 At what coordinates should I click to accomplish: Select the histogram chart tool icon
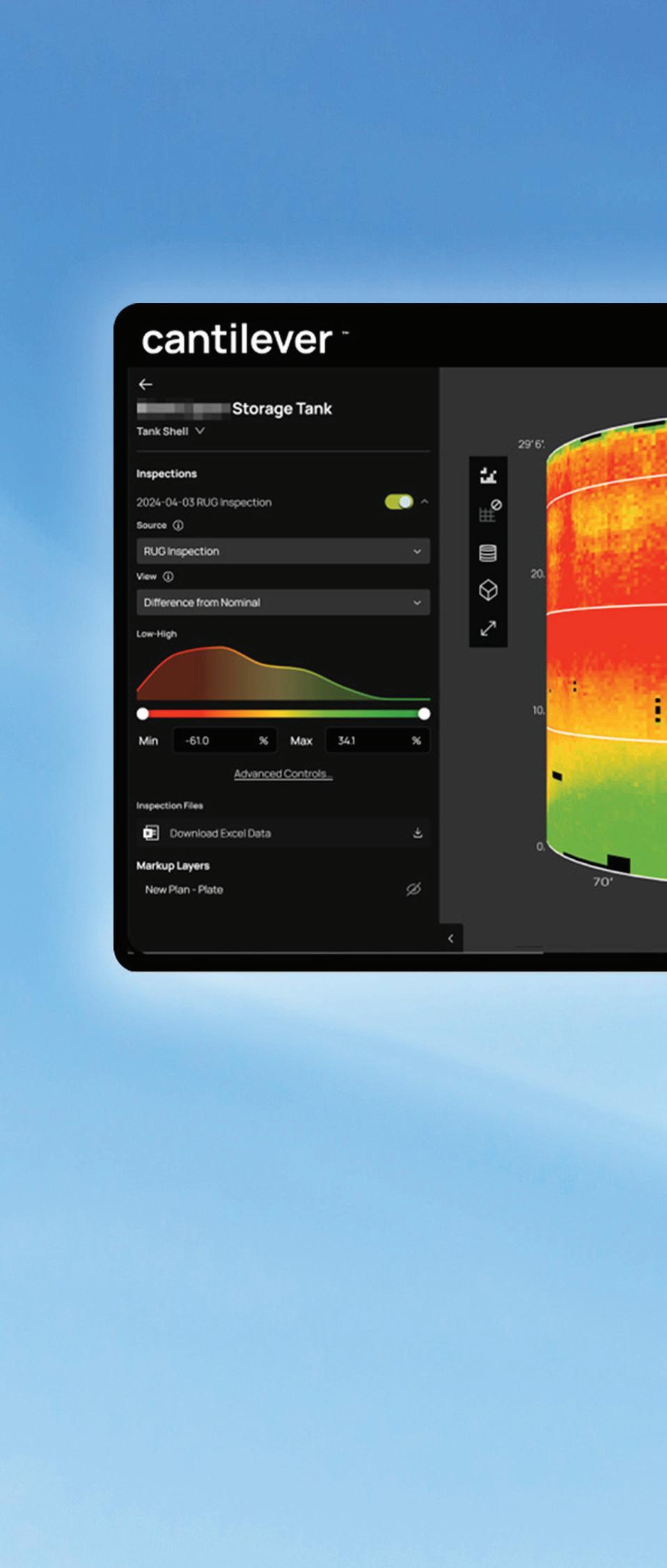[488, 476]
